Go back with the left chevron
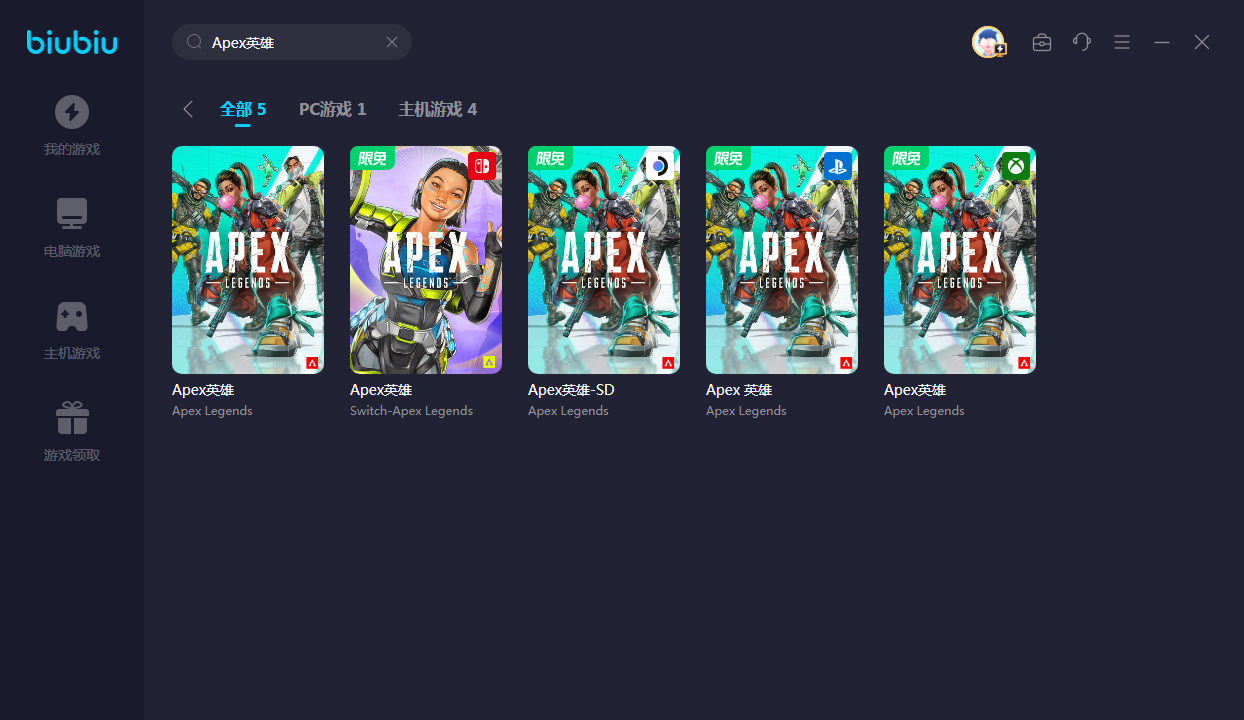The image size is (1244, 720). coord(188,109)
